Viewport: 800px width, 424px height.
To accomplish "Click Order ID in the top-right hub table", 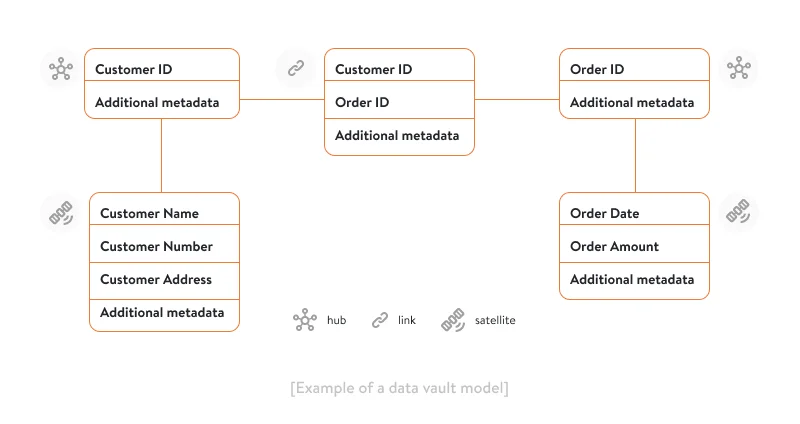I will click(x=597, y=69).
